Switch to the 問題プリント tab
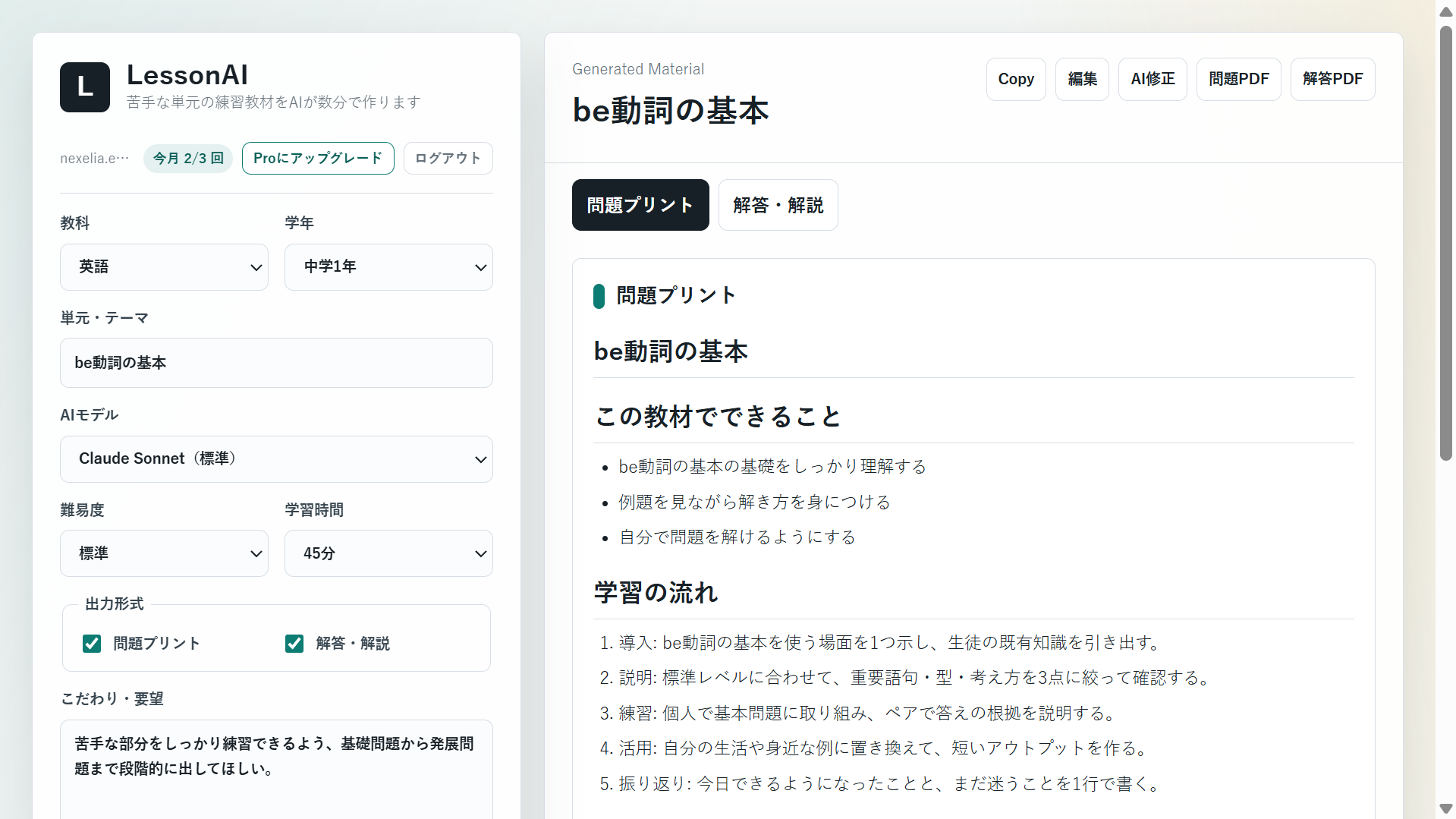Viewport: 1456px width, 819px height. click(640, 205)
